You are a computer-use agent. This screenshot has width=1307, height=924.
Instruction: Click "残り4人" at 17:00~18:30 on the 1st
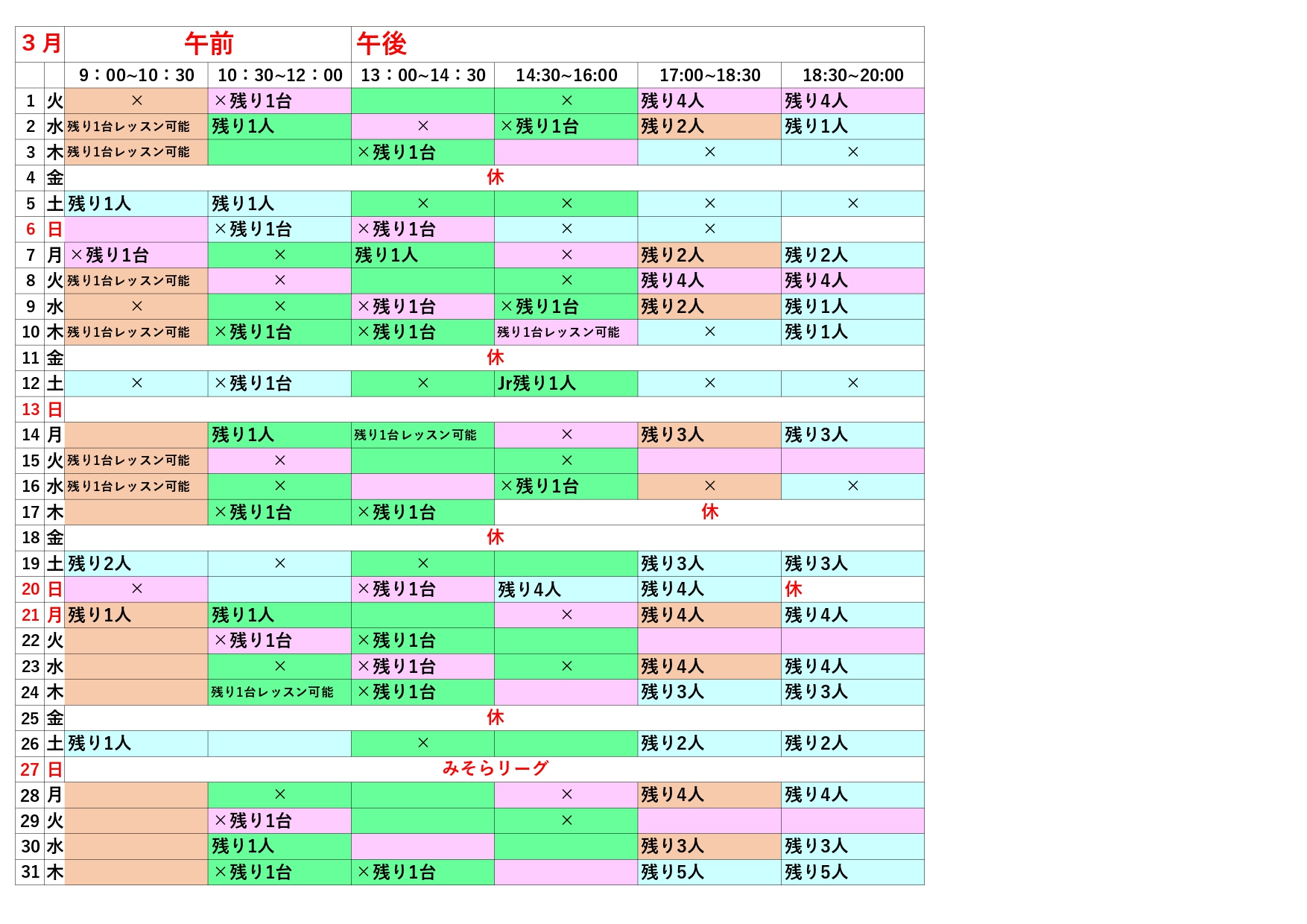click(x=672, y=101)
